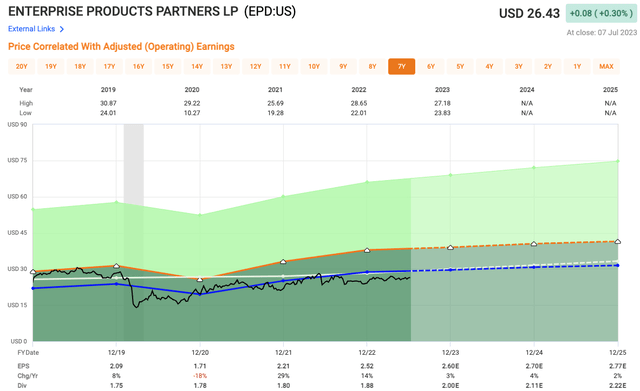
Task: Click the 12/20 fiscal year date label
Action: (200, 353)
